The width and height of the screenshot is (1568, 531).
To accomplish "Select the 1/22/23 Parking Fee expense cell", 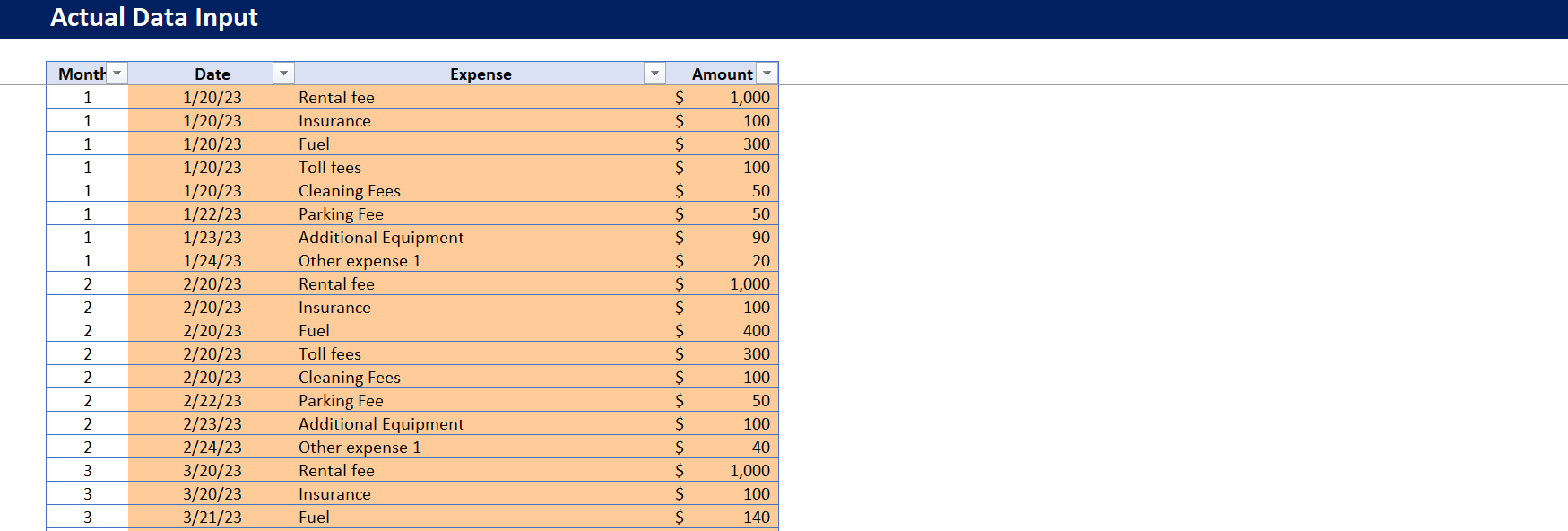I will [481, 213].
